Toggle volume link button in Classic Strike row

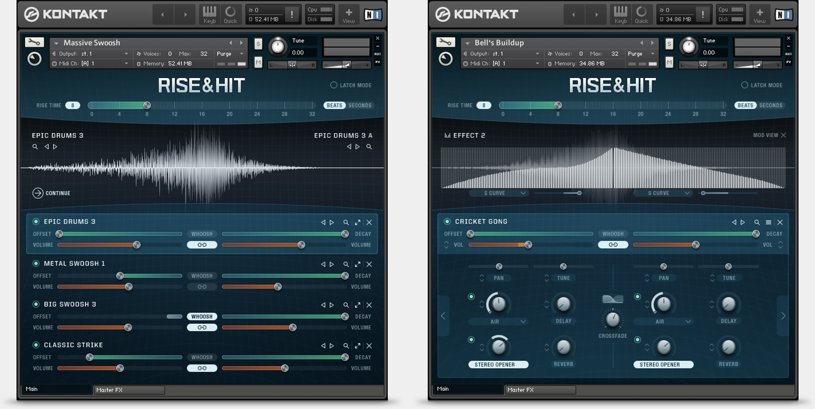[x=202, y=368]
